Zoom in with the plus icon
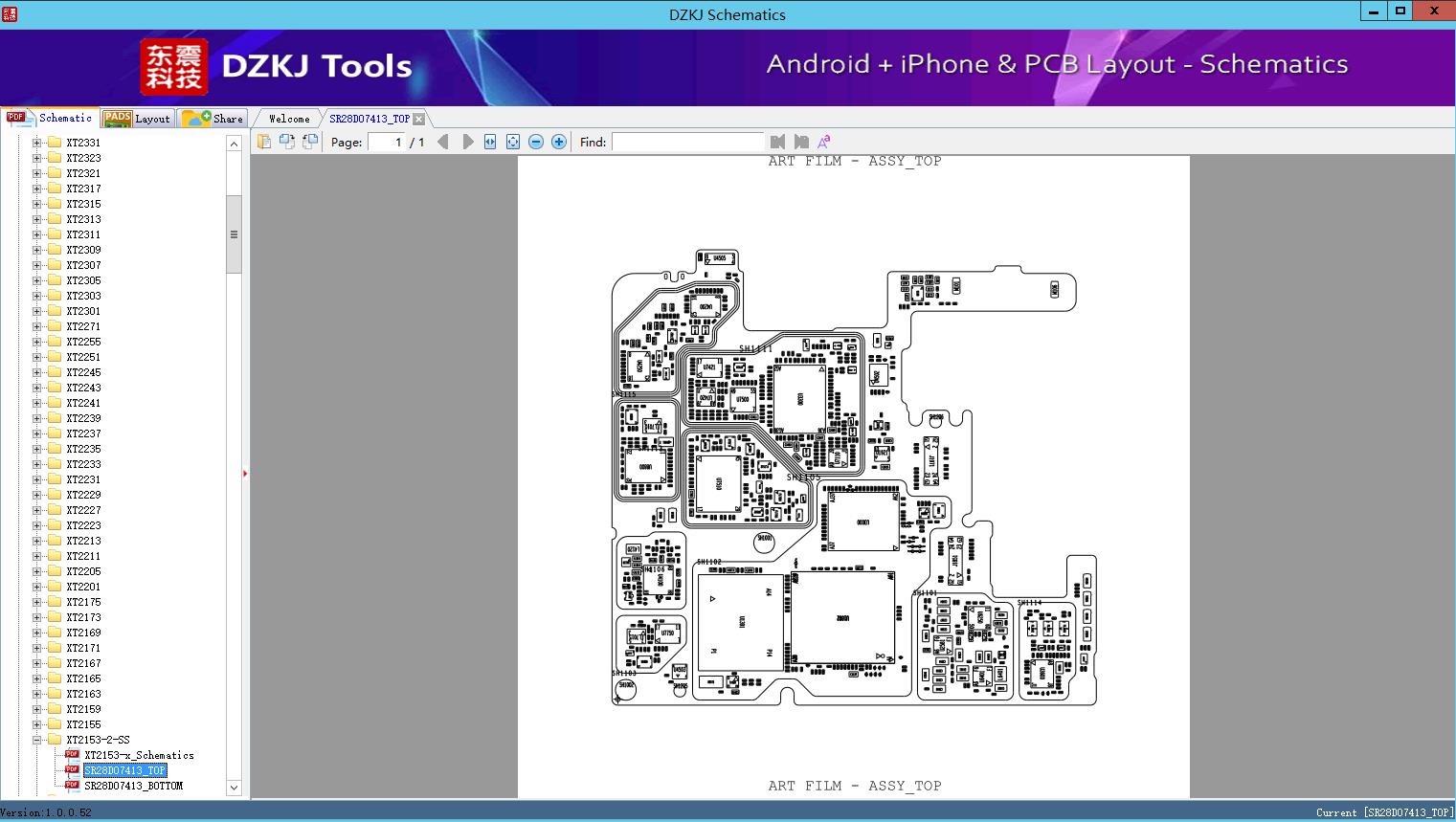Image resolution: width=1456 pixels, height=822 pixels. 559,142
